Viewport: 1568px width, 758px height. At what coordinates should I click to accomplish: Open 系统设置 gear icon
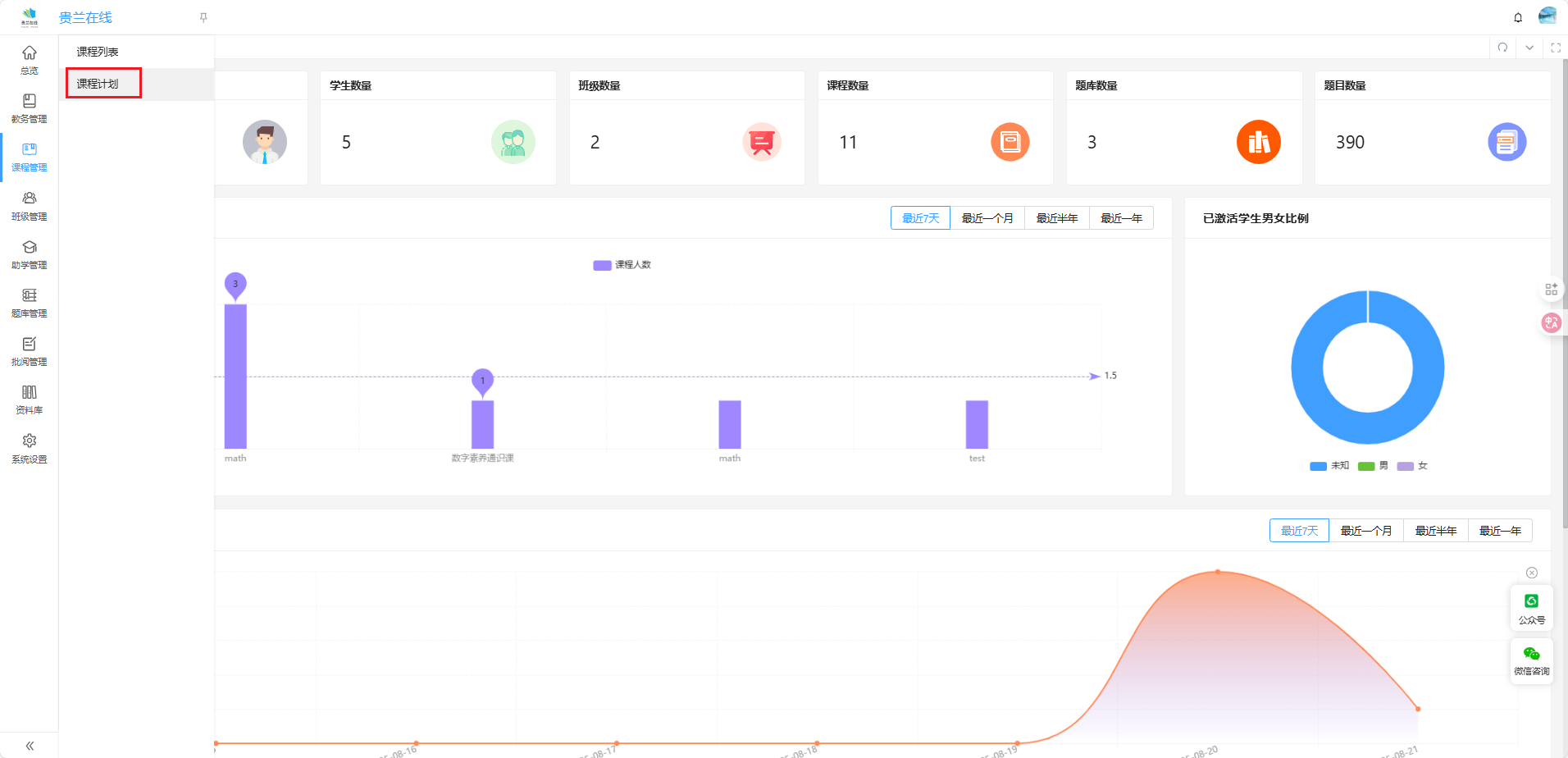pos(30,448)
